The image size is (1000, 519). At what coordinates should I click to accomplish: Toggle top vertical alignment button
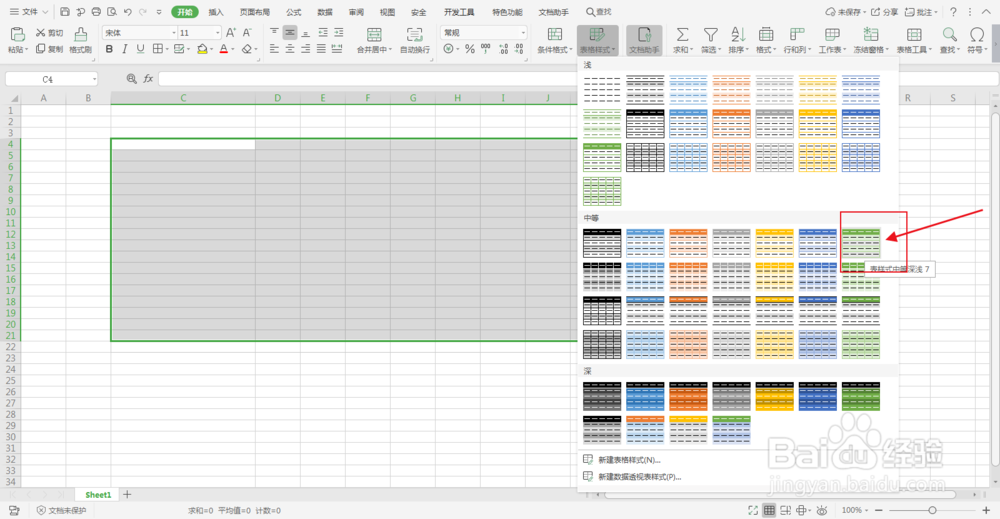[274, 33]
